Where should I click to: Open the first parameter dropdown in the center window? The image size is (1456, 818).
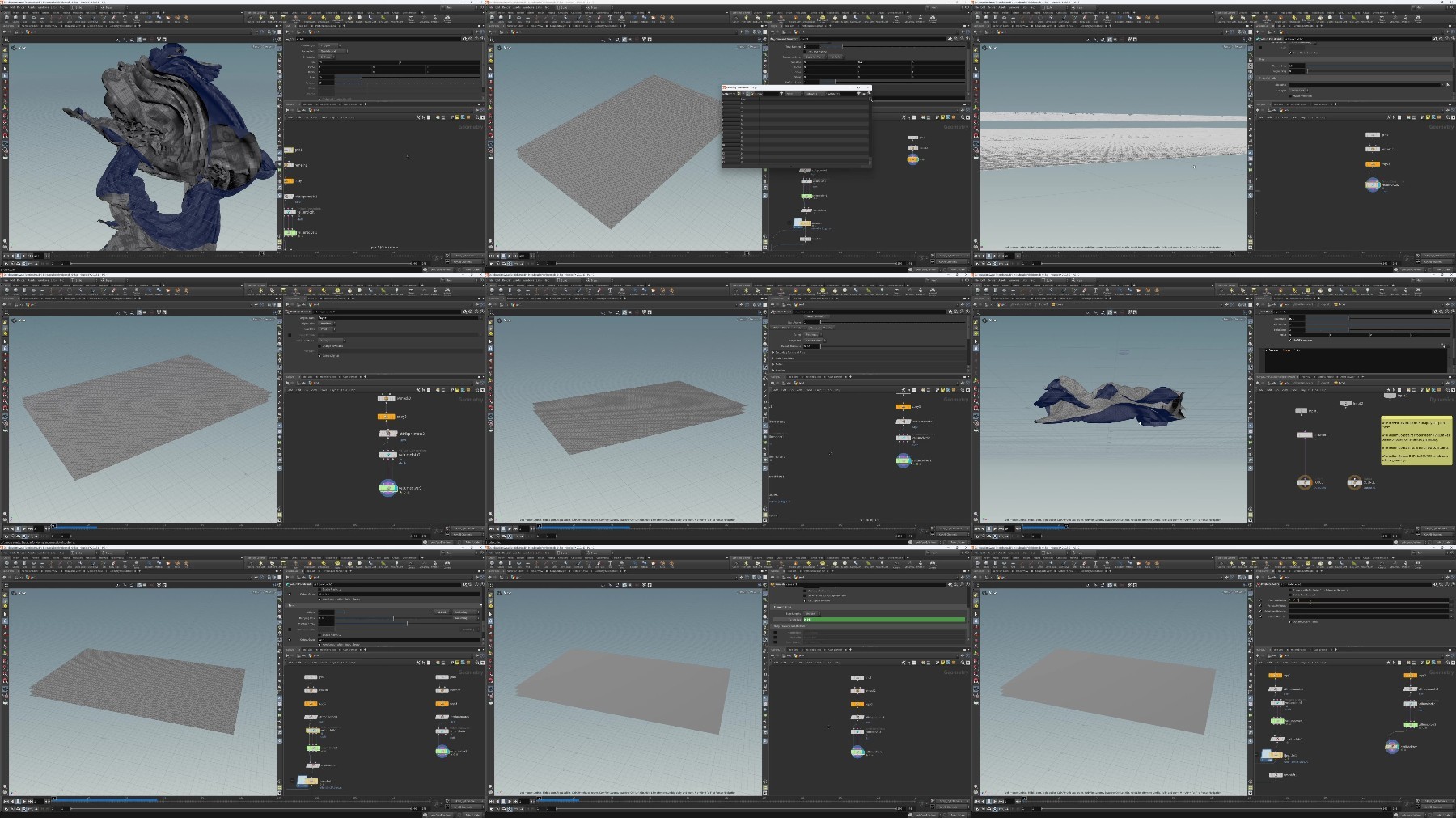point(813,334)
